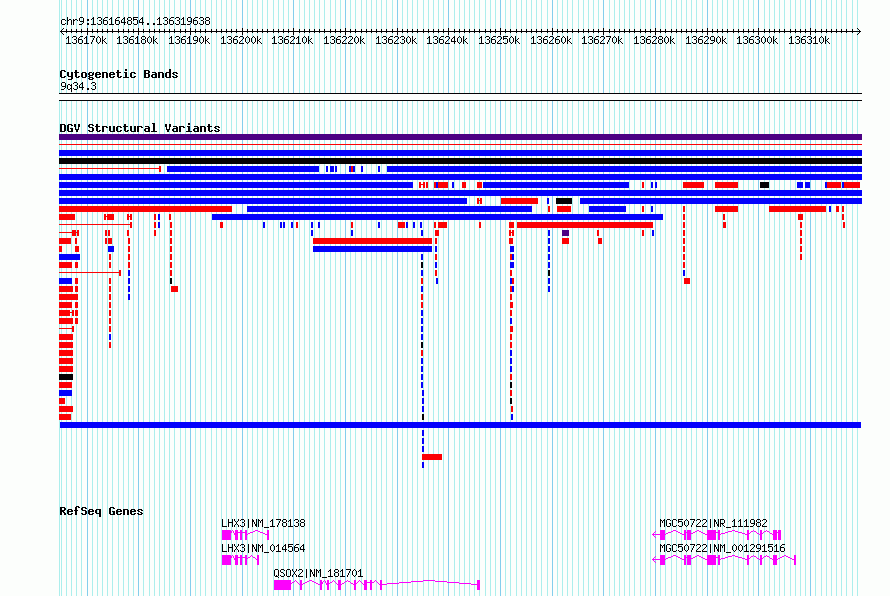Click the 136310k ruler tick label
890x596 pixels.
pyautogui.click(x=809, y=40)
